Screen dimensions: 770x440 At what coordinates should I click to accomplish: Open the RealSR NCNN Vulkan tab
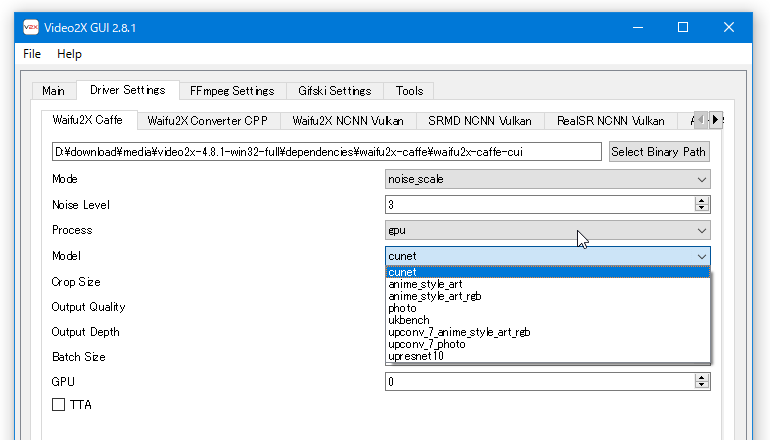tap(610, 121)
